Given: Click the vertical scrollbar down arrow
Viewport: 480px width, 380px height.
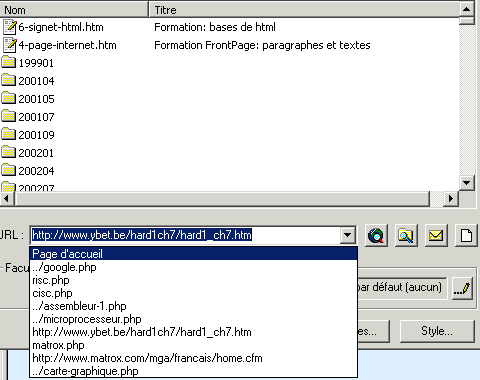Looking at the screenshot, I should [x=466, y=182].
